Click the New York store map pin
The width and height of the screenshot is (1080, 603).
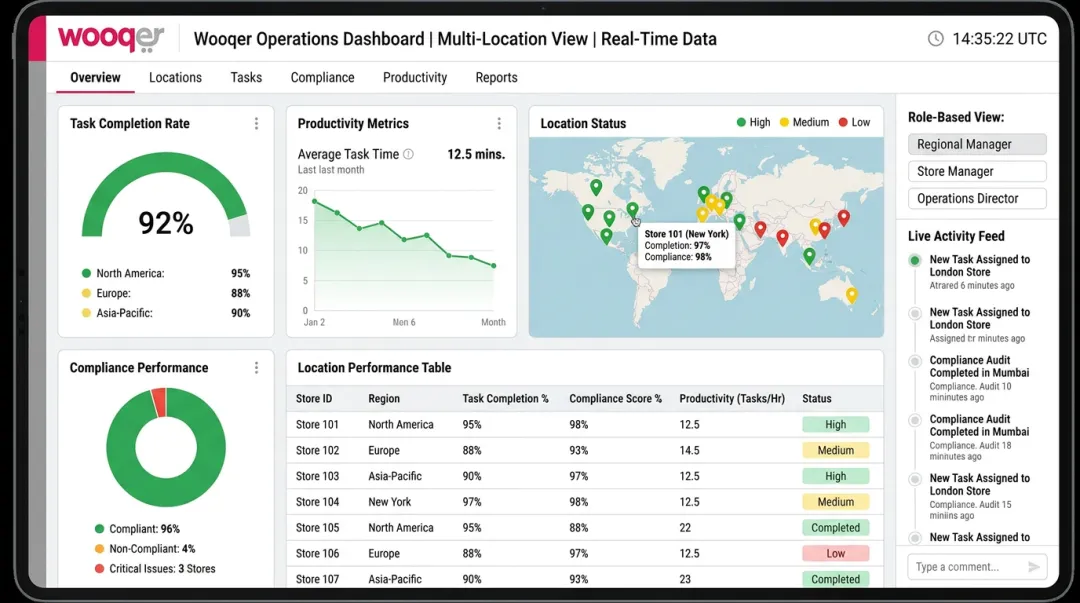(x=632, y=209)
